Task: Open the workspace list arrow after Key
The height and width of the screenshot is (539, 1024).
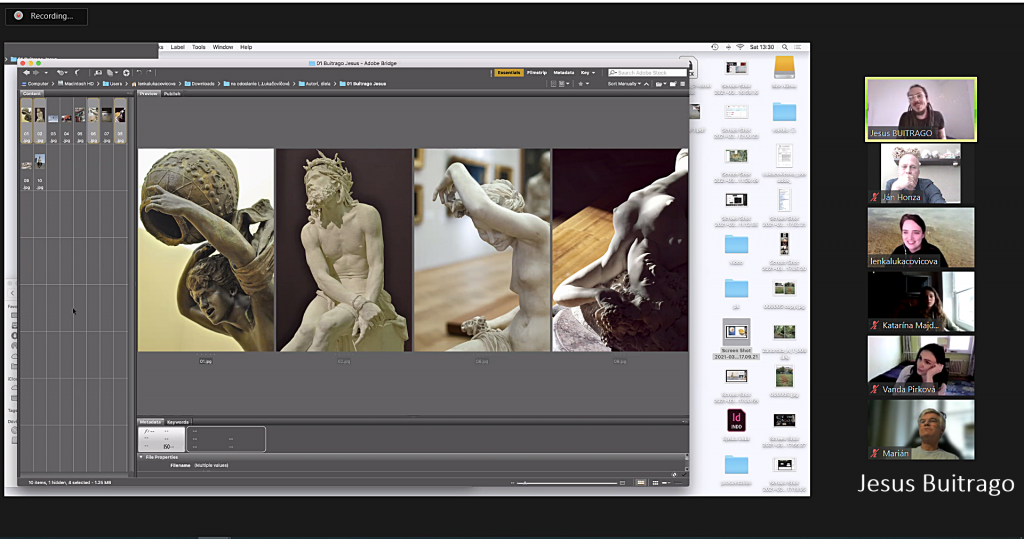Action: [x=594, y=73]
